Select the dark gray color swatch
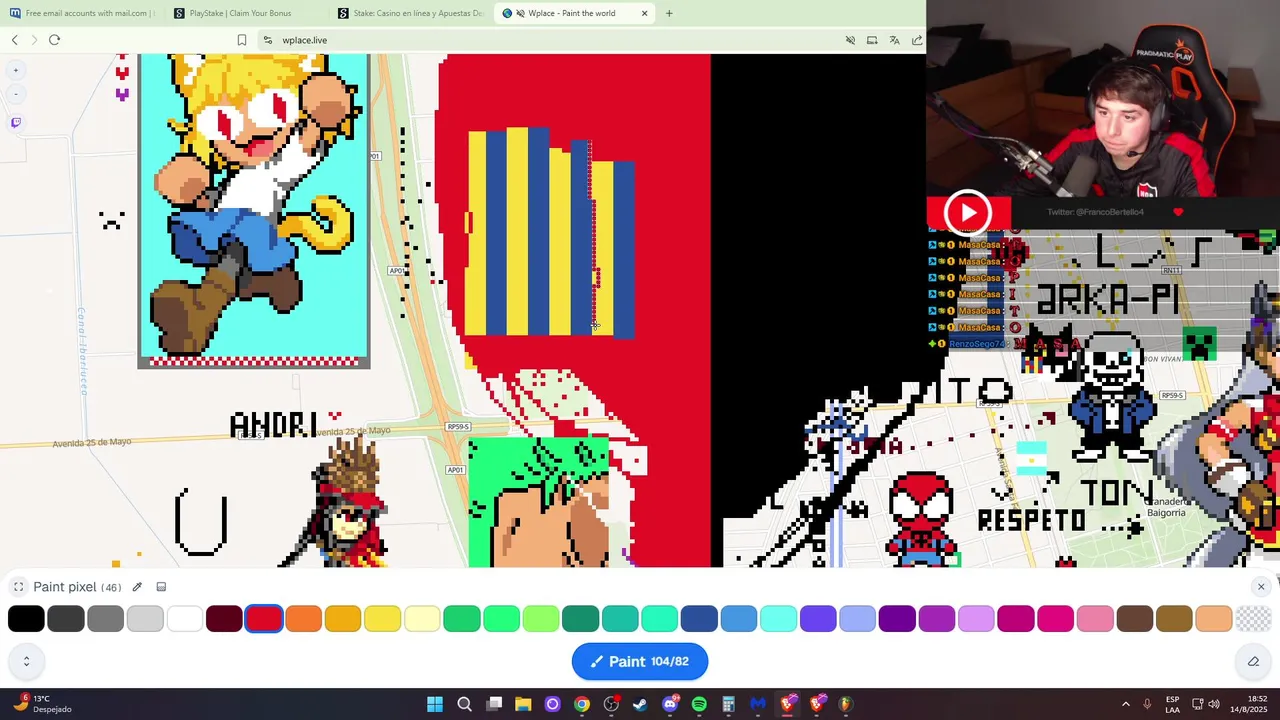The height and width of the screenshot is (720, 1280). [66, 619]
